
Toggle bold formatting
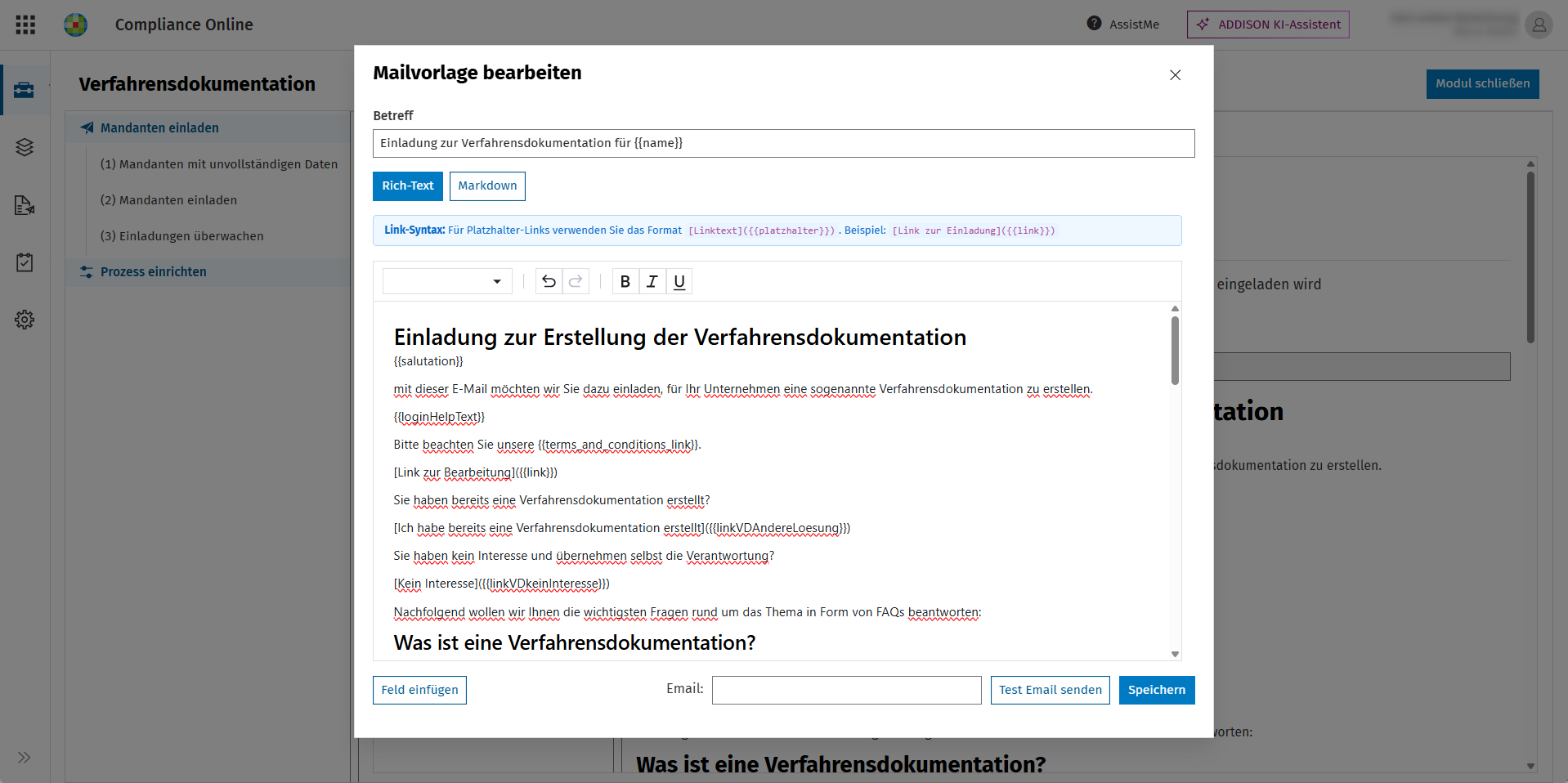point(625,281)
